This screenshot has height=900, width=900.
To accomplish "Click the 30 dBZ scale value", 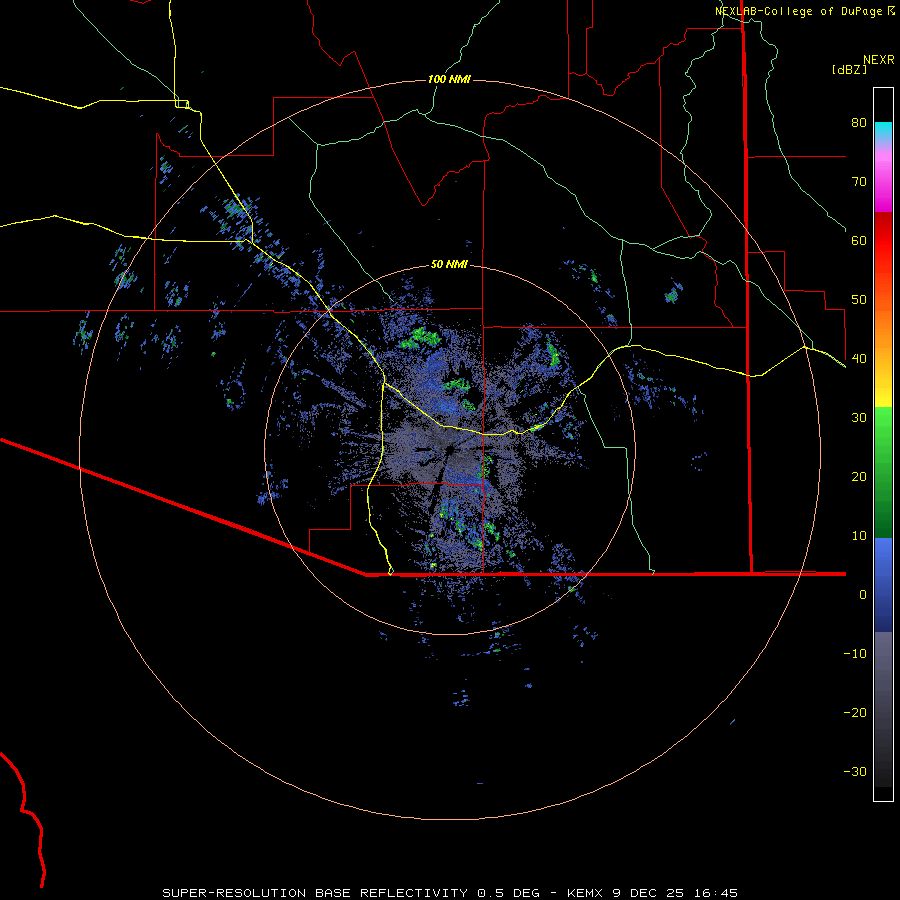I will coord(859,418).
